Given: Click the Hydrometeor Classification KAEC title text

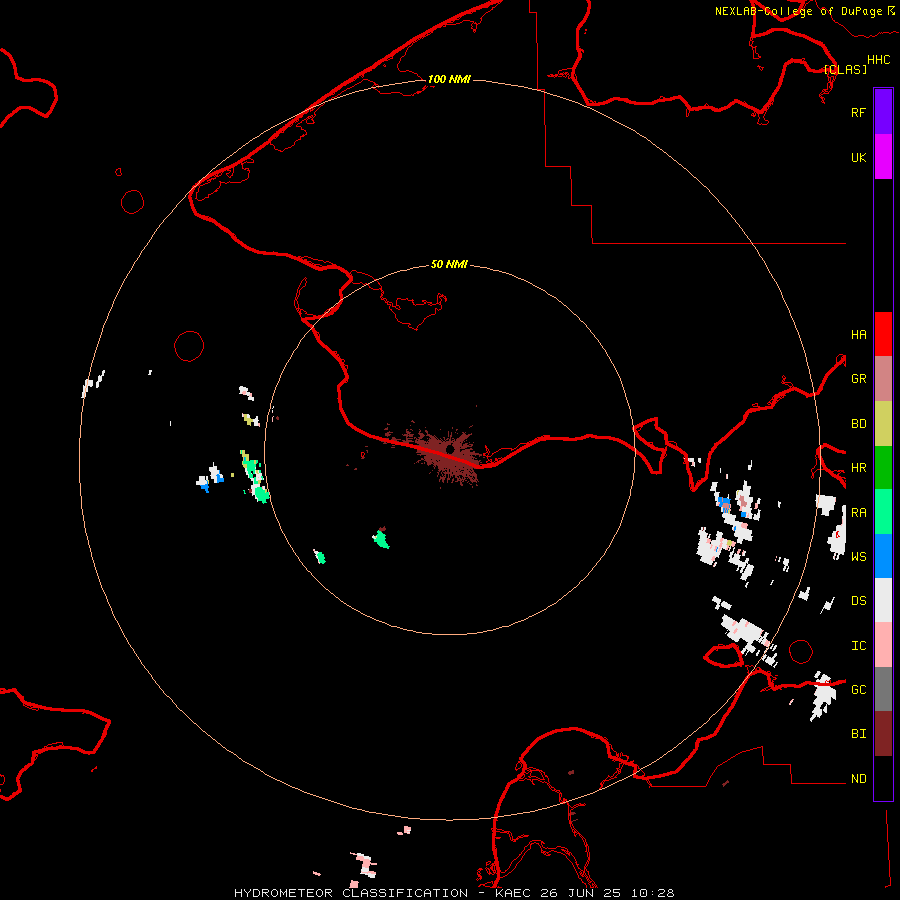Looking at the screenshot, I should click(x=454, y=893).
